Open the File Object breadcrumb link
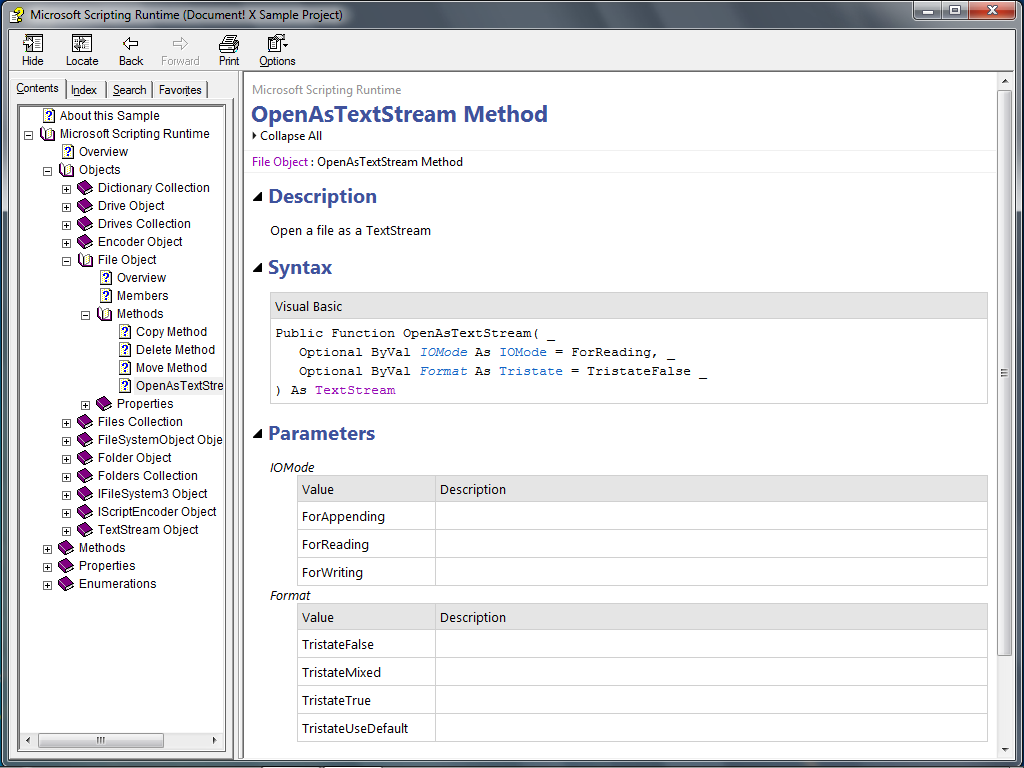This screenshot has height=768, width=1024. pos(280,162)
